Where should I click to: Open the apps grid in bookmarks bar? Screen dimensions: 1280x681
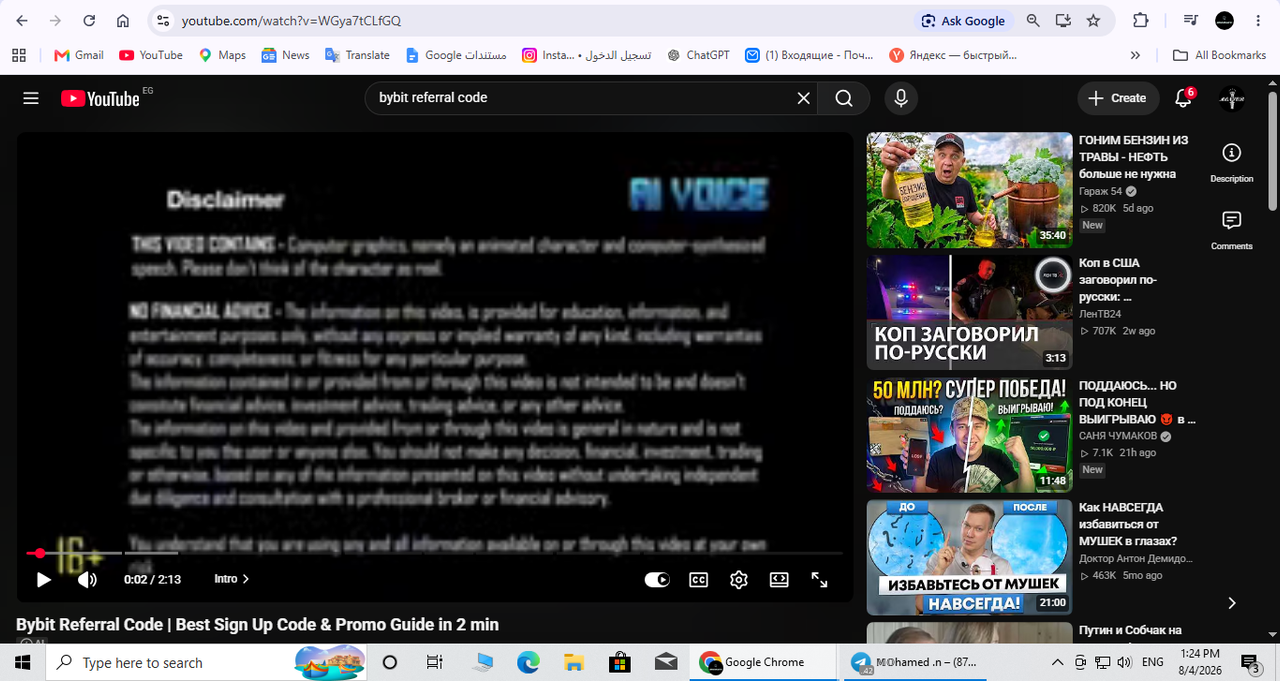point(18,55)
